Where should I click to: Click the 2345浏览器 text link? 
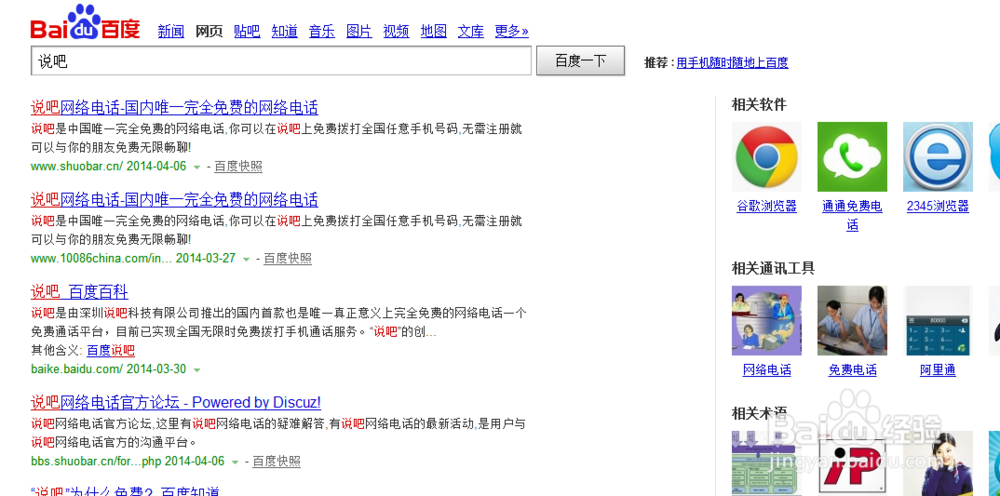[x=938, y=206]
